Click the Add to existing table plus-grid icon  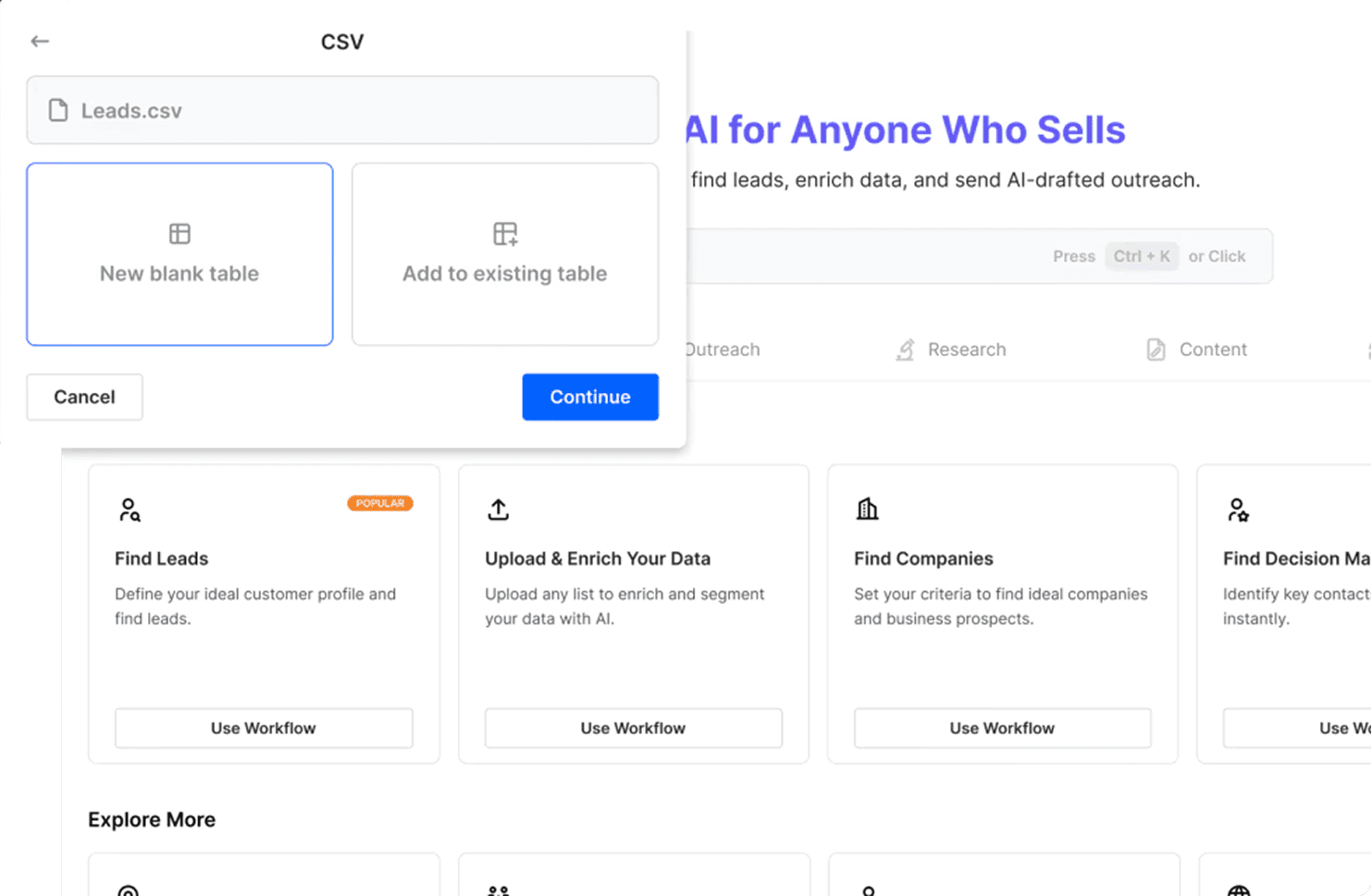tap(505, 234)
